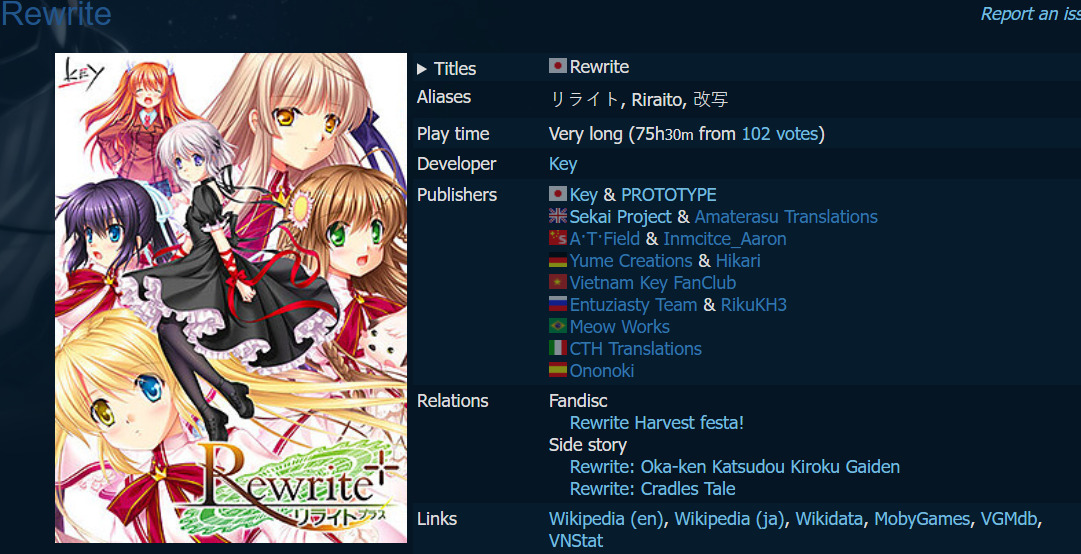The height and width of the screenshot is (554, 1081).
Task: Open Rewrite Harvest festa! fandisc page
Action: [657, 422]
